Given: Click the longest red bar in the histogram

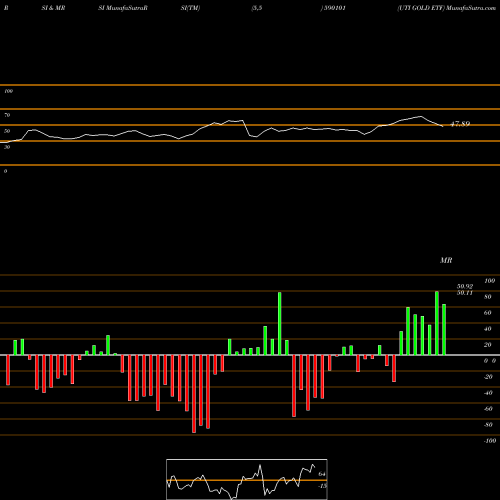Looking at the screenshot, I should [194, 394].
